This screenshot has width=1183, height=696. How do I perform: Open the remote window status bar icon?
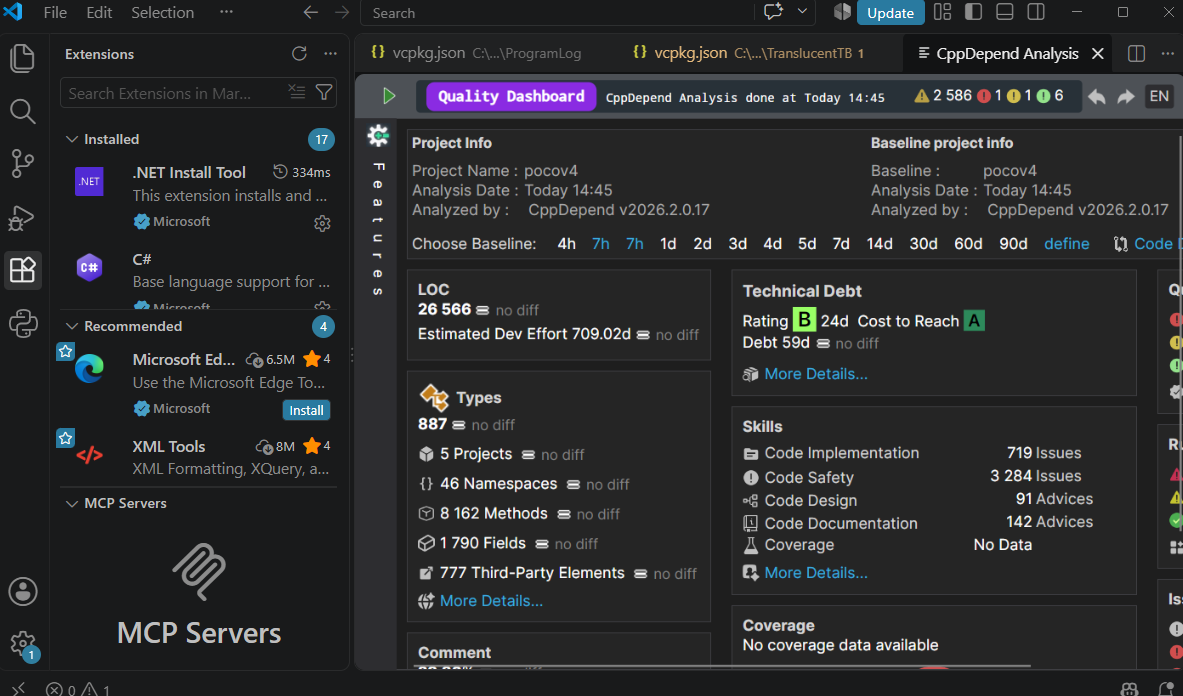(x=18, y=688)
